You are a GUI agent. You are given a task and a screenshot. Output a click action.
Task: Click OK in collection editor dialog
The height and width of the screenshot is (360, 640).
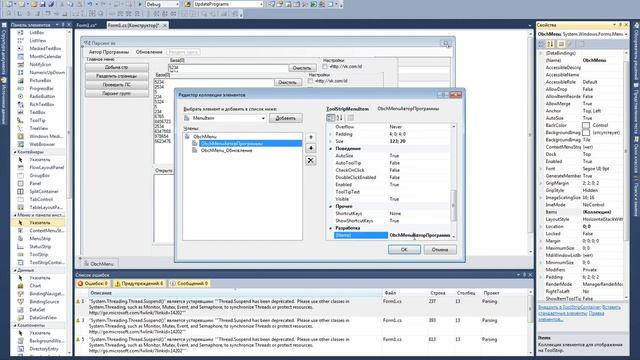point(404,249)
